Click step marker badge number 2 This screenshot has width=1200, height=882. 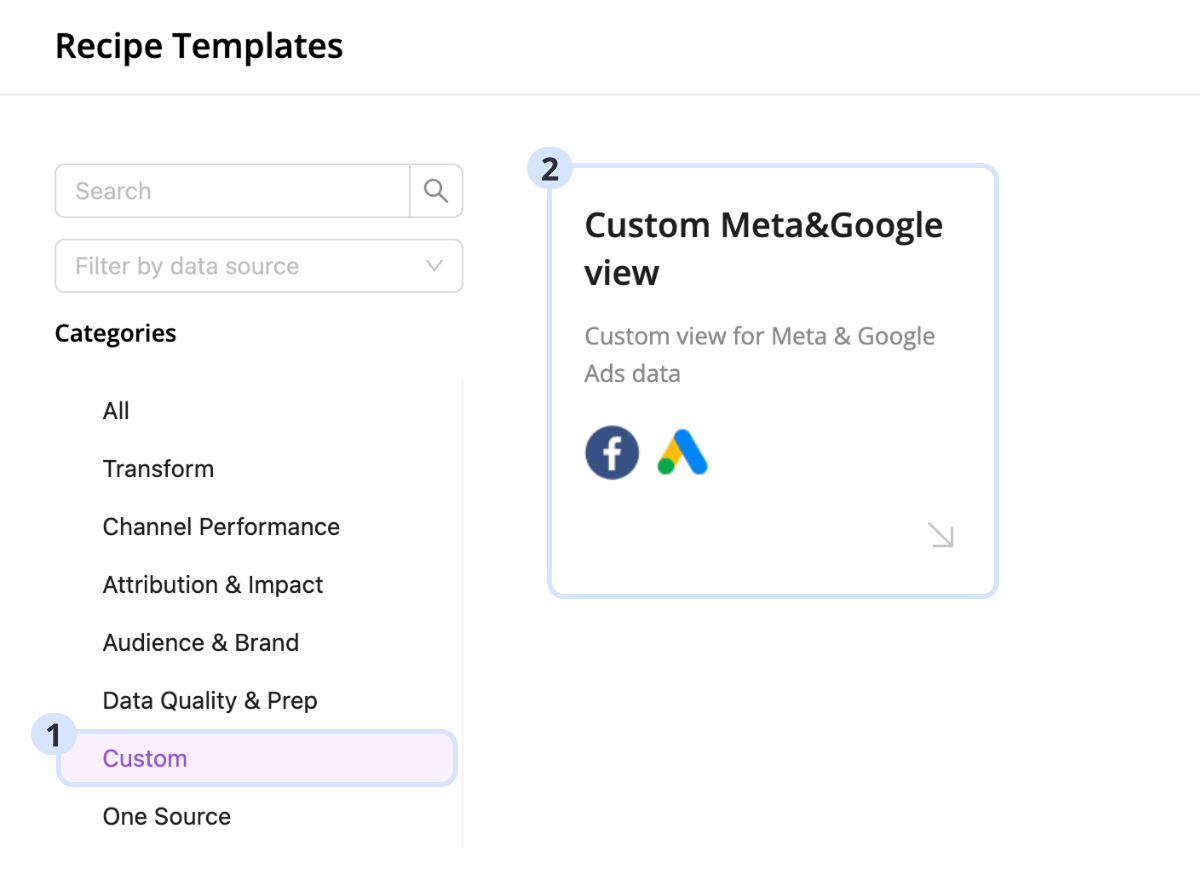550,169
